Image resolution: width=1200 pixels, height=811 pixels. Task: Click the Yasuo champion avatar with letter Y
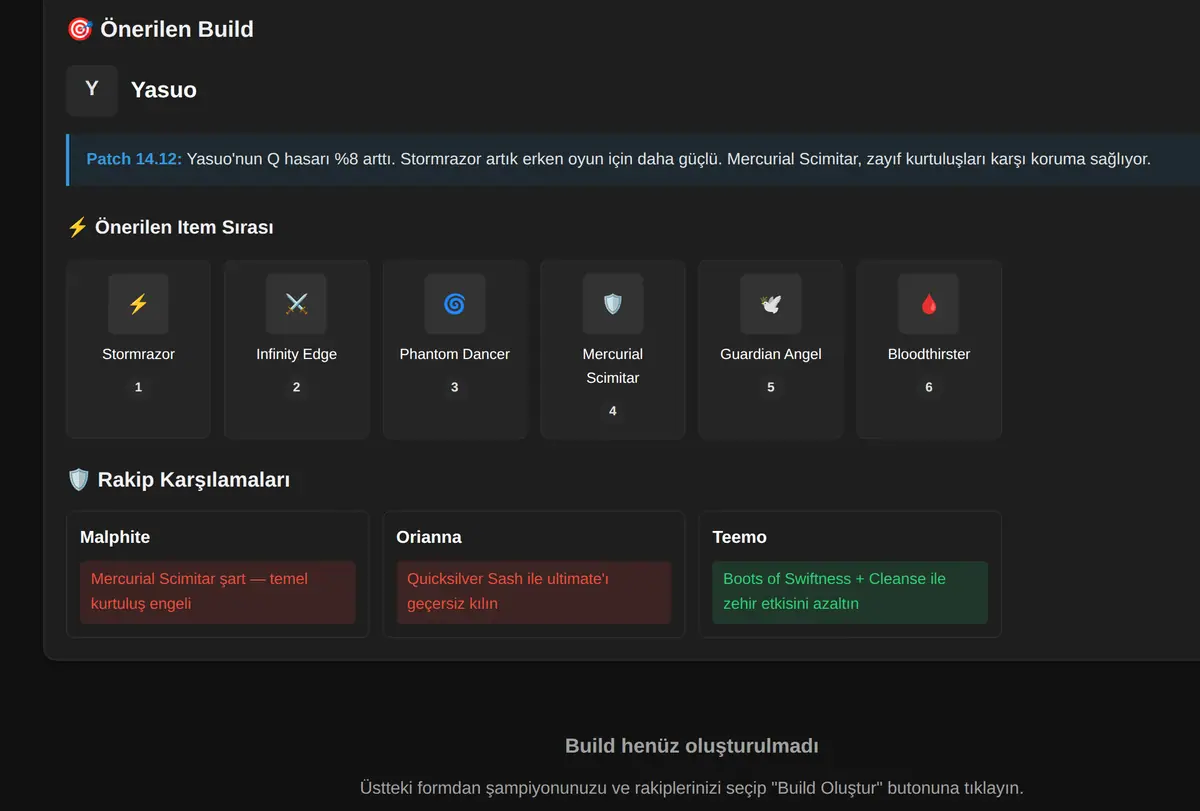pyautogui.click(x=92, y=90)
